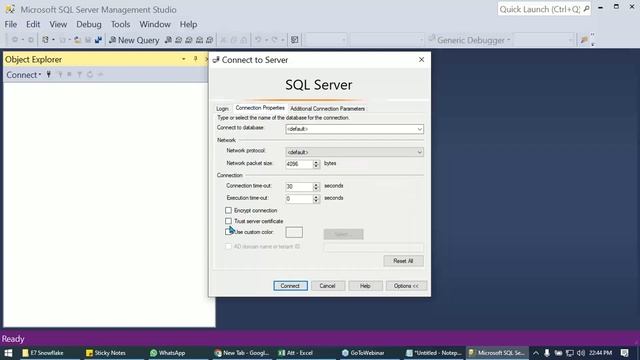Open the Debug menu
This screenshot has height=360, width=640.
coord(89,24)
